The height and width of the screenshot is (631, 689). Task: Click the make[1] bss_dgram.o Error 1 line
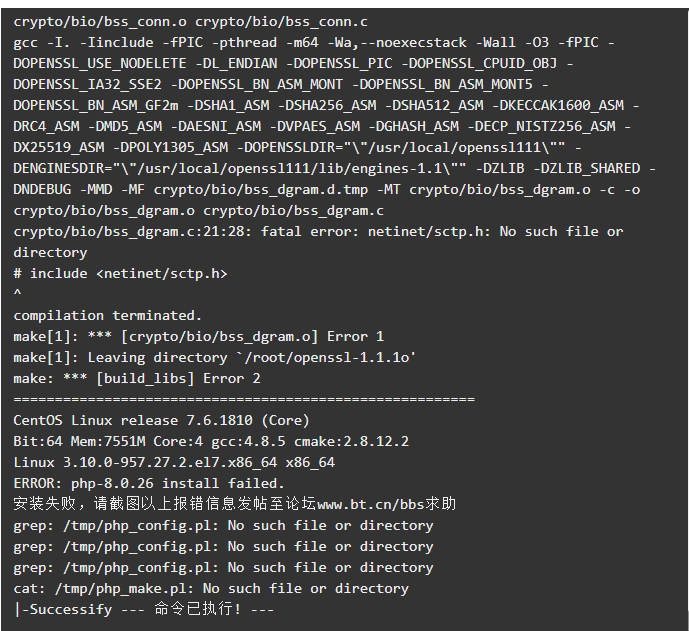[x=199, y=337]
